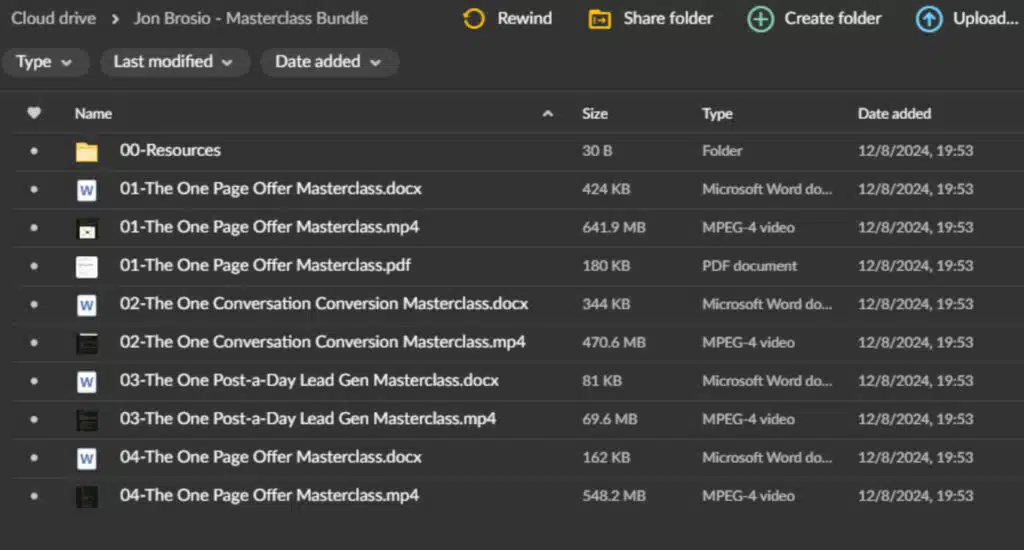
Task: Toggle favourite dot for 02-The One Conversation Conversion Masterclass.mp4
Action: [34, 343]
